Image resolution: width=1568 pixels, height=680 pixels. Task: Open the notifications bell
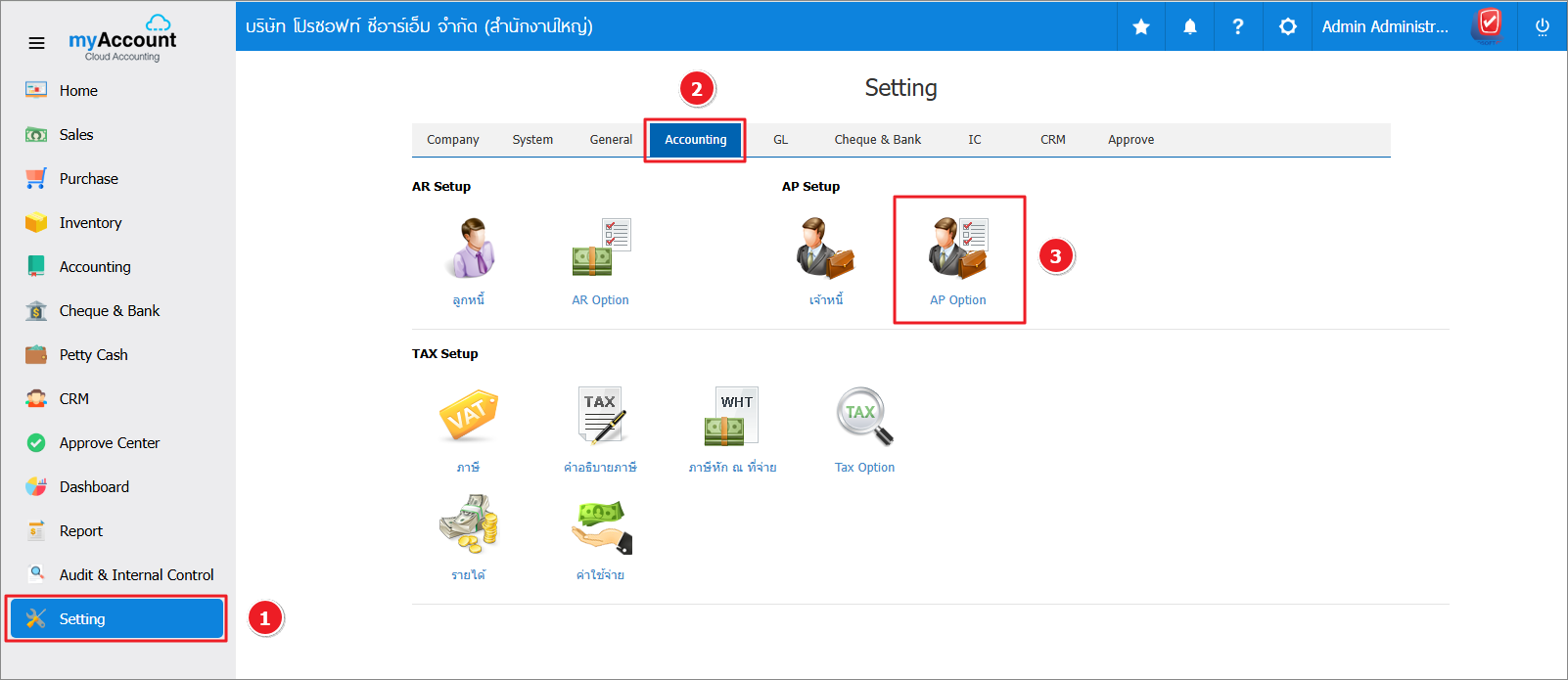point(1190,26)
